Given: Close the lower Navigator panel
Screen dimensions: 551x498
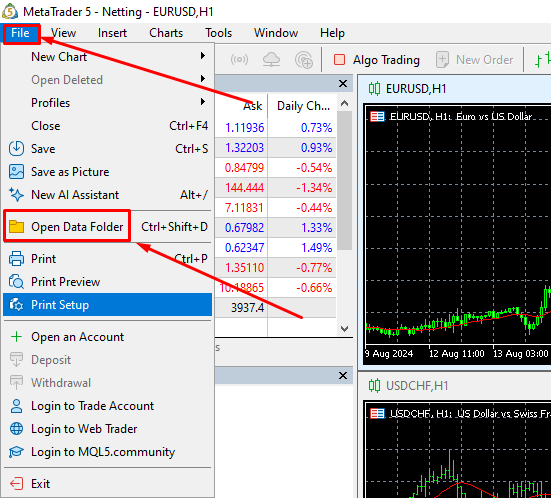Looking at the screenshot, I should [x=343, y=376].
